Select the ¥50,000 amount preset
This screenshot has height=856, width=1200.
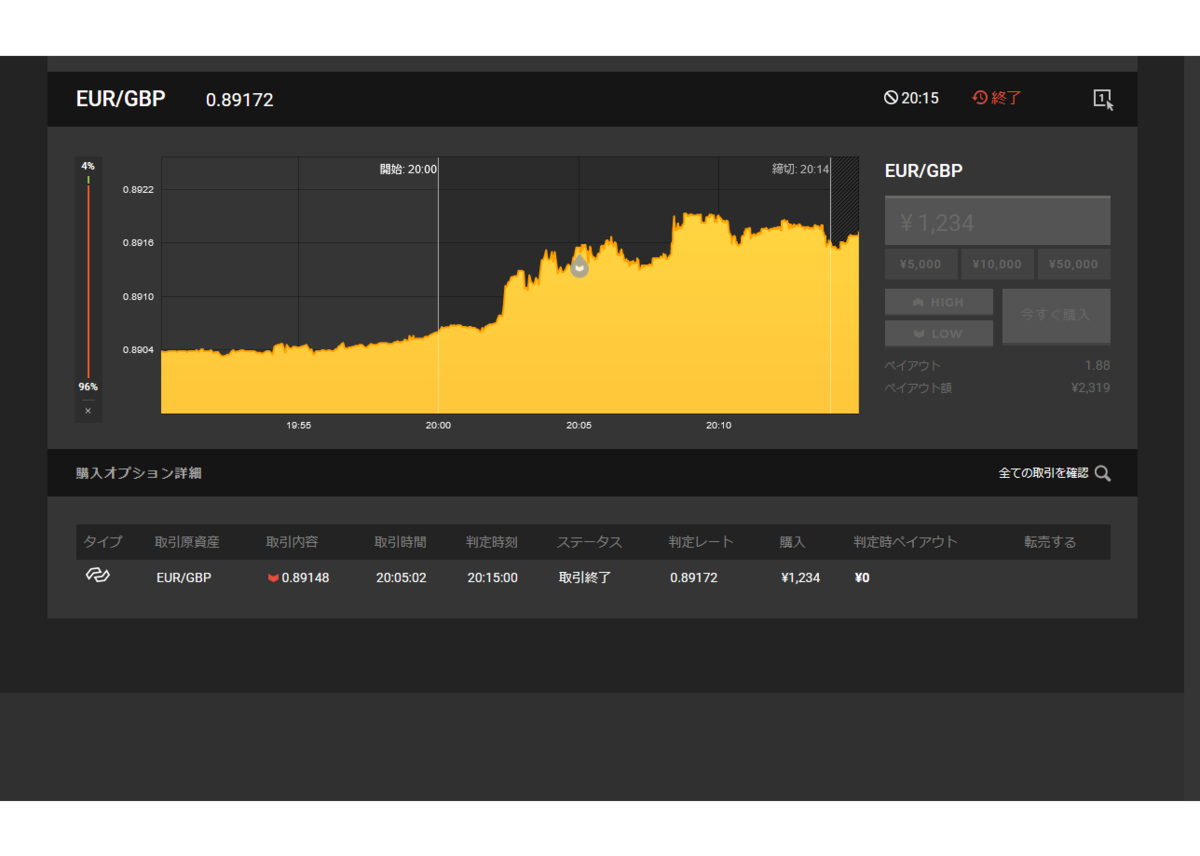(1074, 264)
